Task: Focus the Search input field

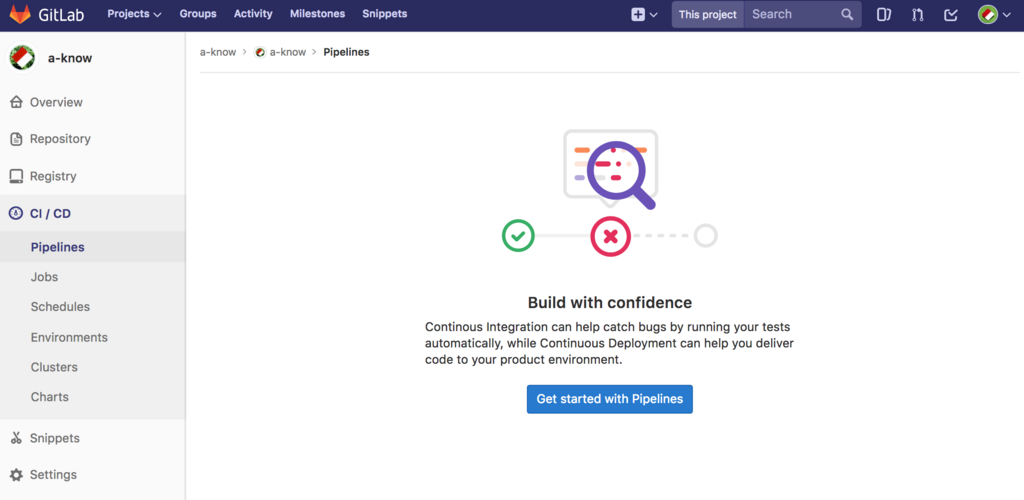Action: 792,14
